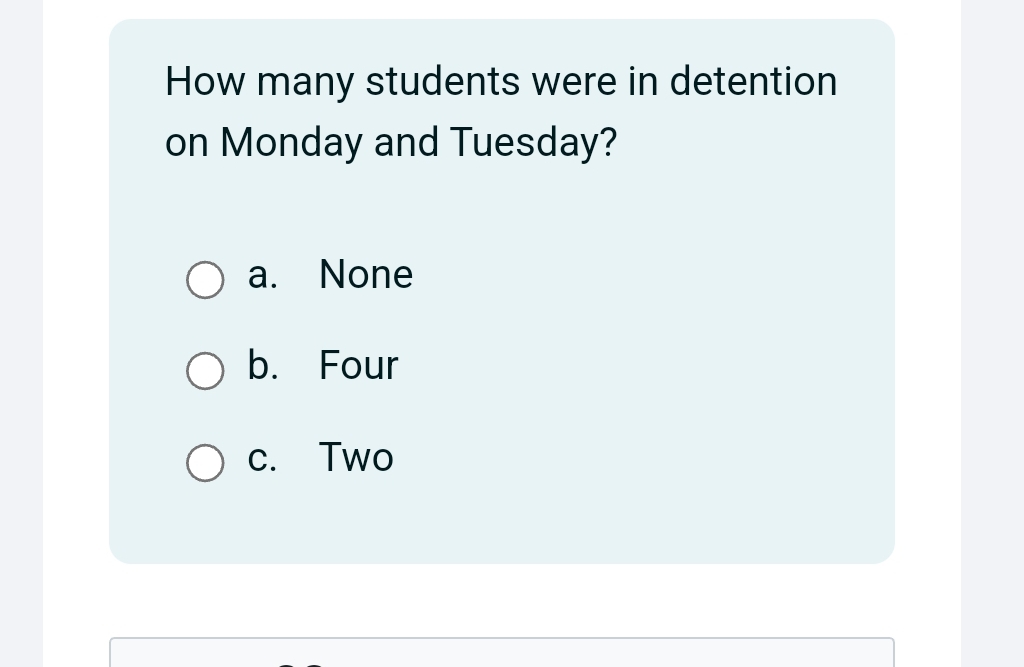Click the "Four" answer label
Screen dimensions: 1024x667
[x=358, y=366]
